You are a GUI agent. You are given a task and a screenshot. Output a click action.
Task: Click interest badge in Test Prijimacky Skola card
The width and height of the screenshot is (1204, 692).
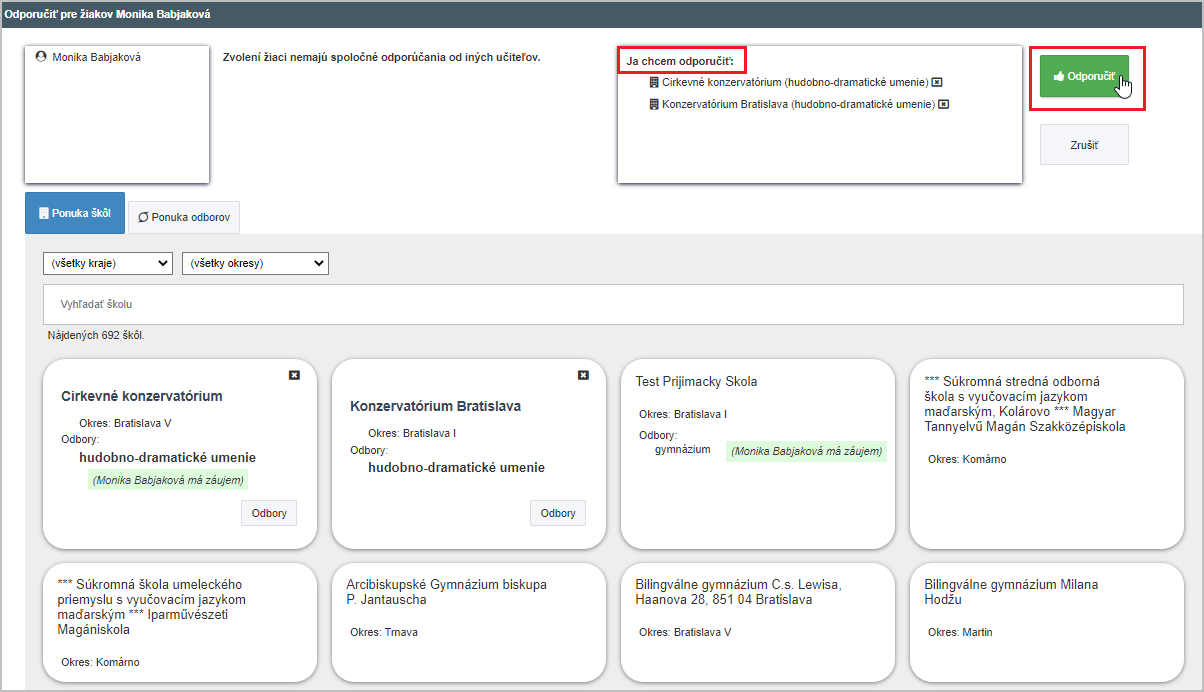click(807, 452)
